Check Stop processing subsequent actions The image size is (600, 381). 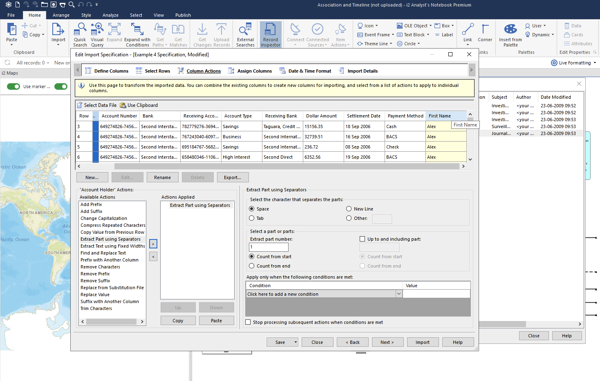pyautogui.click(x=248, y=322)
